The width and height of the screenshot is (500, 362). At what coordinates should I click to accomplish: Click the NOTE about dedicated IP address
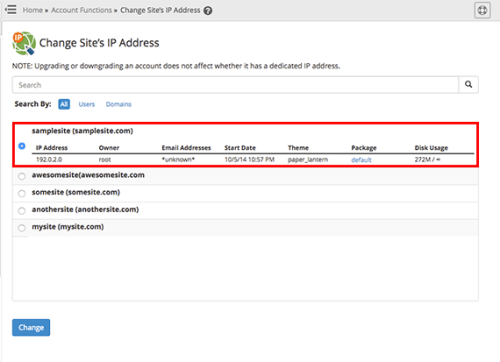coord(176,66)
